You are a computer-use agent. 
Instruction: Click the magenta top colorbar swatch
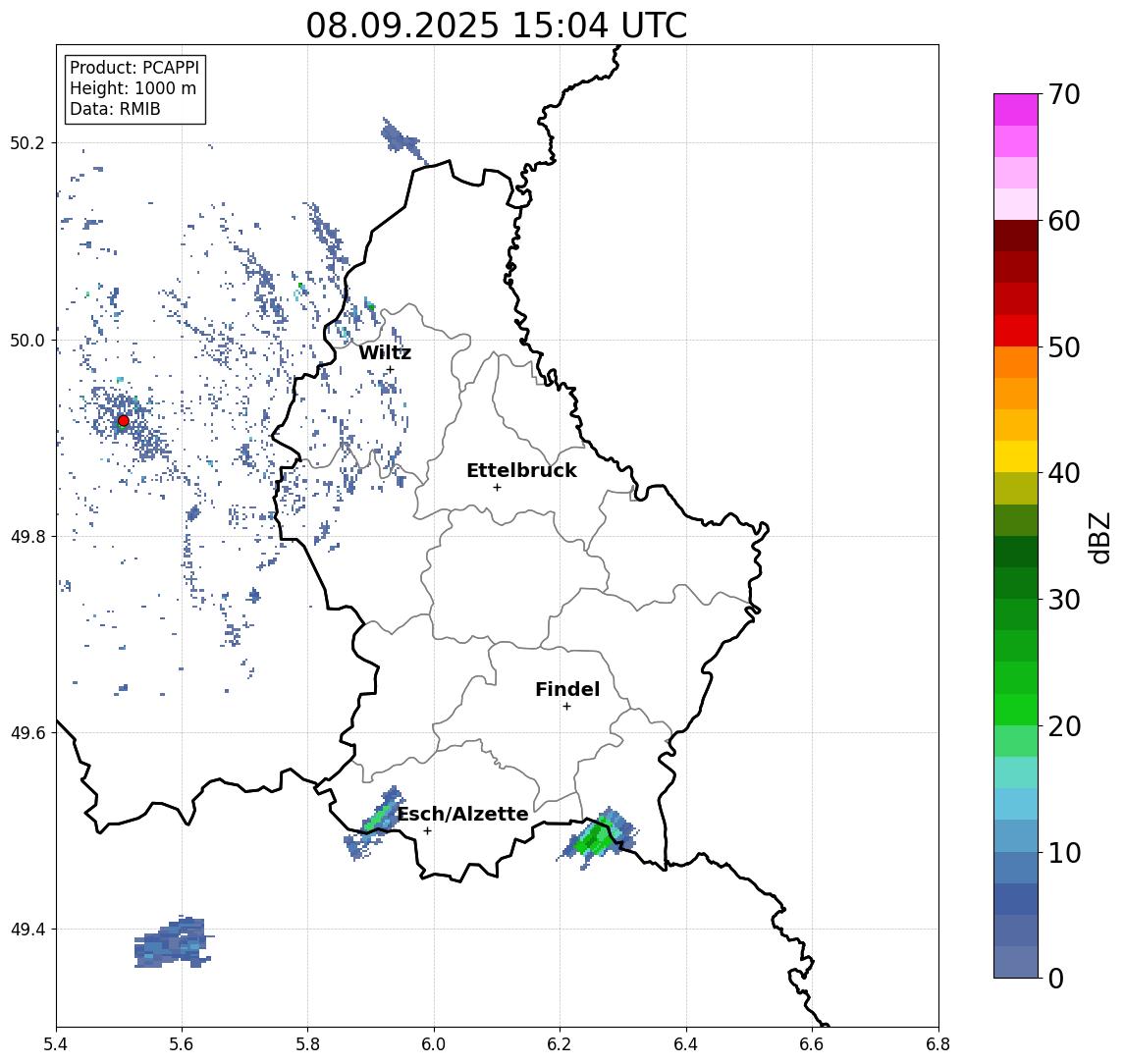[x=1016, y=110]
